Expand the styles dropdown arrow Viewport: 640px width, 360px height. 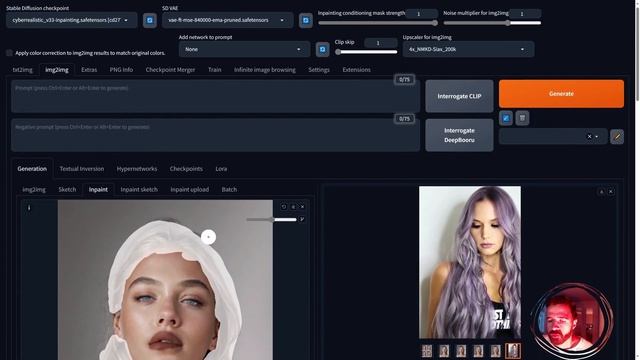[x=597, y=137]
